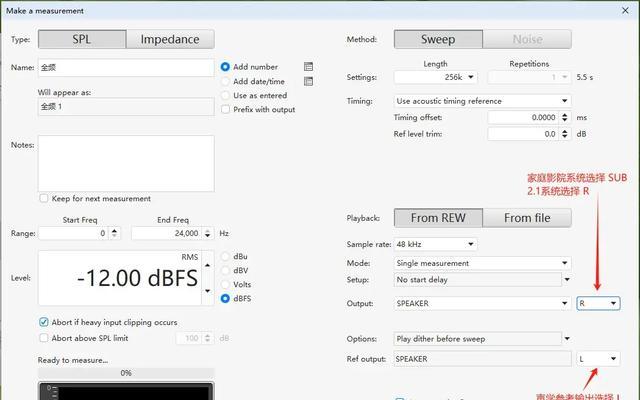
Task: Open date format icon next to Add date/time
Action: [x=309, y=81]
